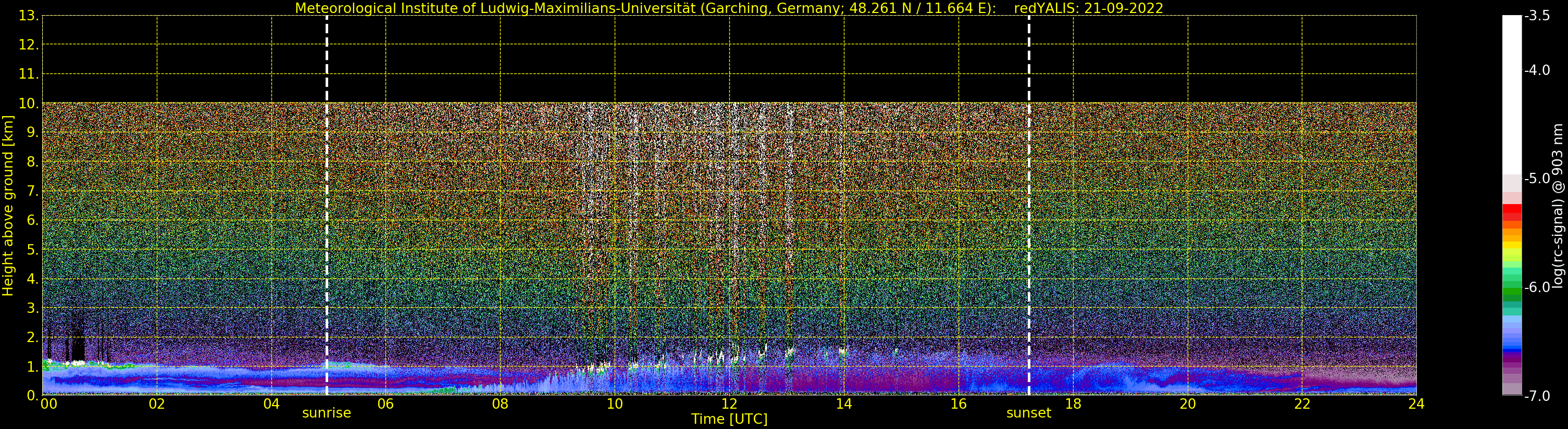Click the time axis tick label 14

tap(844, 404)
